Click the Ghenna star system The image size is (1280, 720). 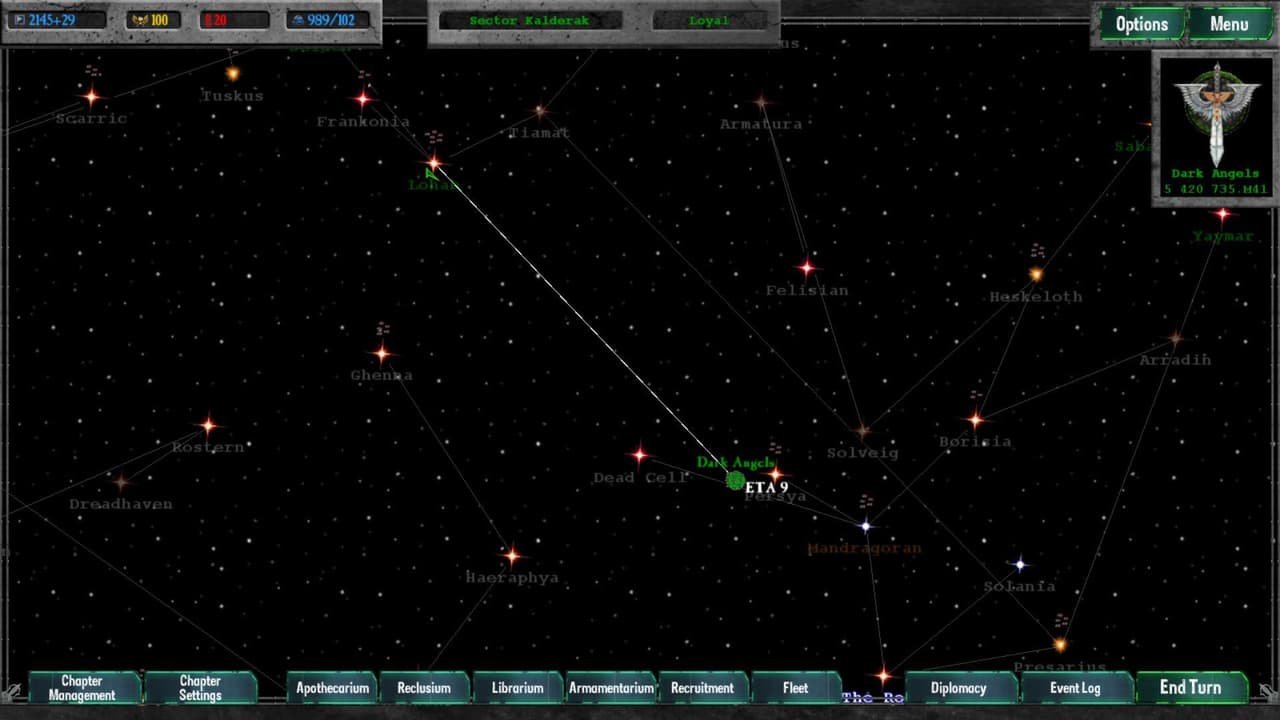pos(381,353)
